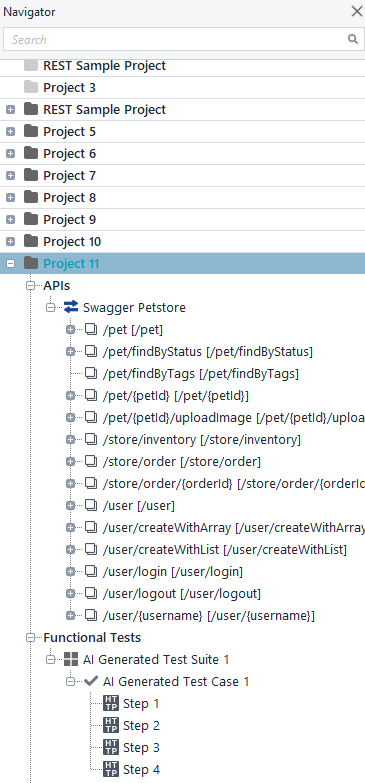Image resolution: width=365 pixels, height=783 pixels.
Task: Select the Step 2 label
Action: coord(141,725)
